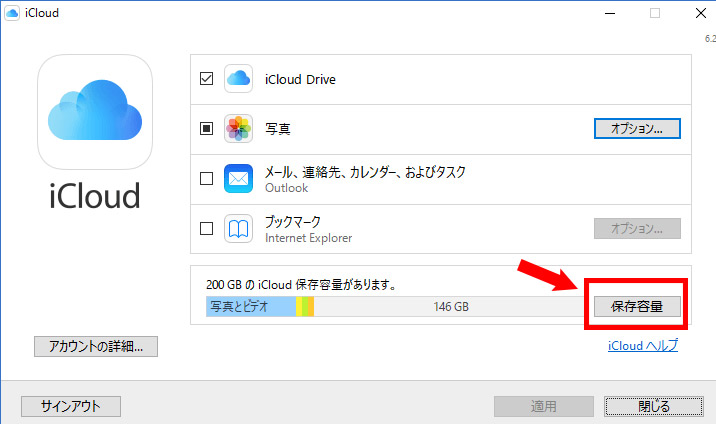Open the iCloud ヘルプ link

(643, 345)
